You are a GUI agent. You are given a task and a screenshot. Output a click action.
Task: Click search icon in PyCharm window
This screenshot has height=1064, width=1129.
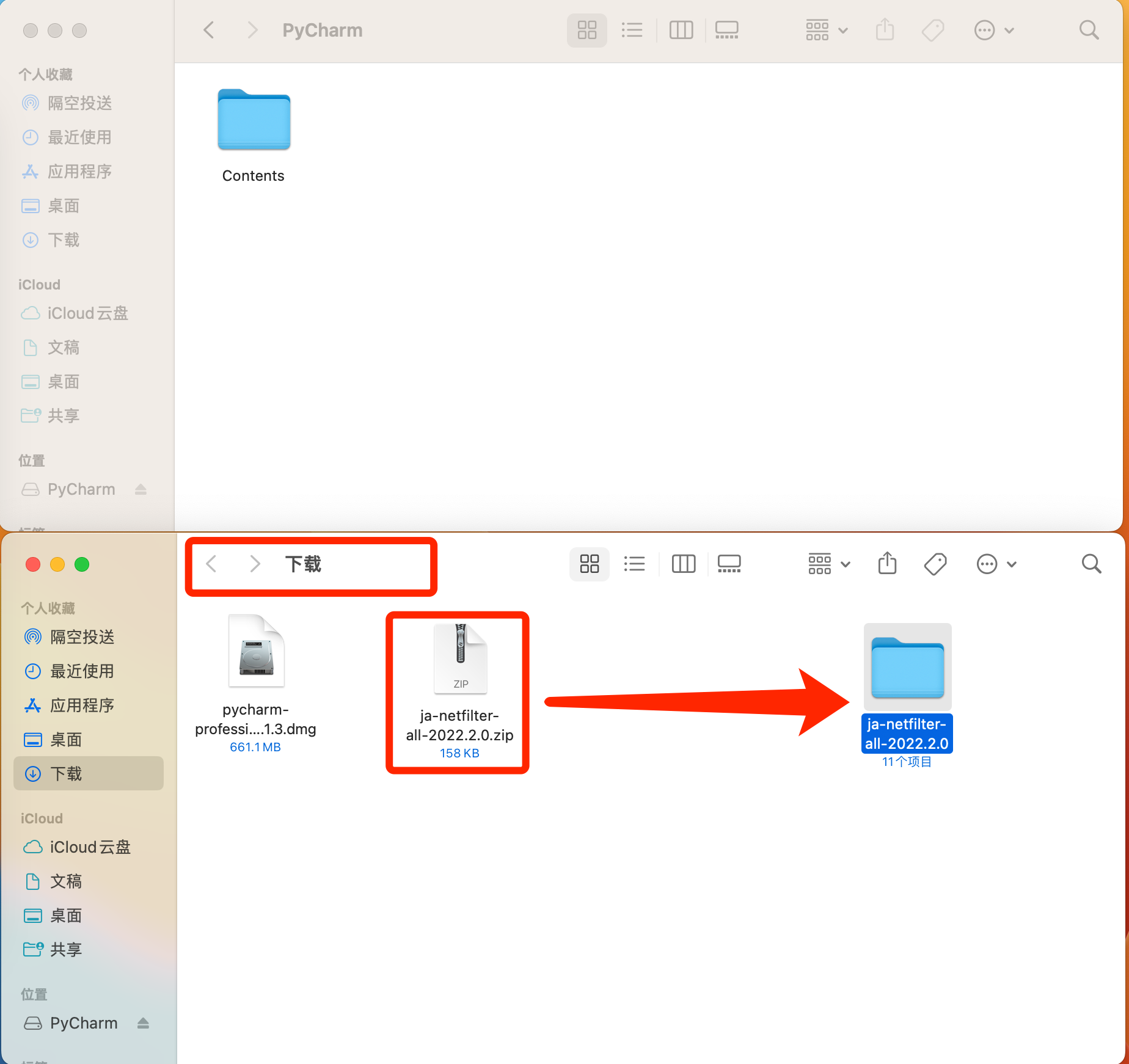click(1089, 30)
